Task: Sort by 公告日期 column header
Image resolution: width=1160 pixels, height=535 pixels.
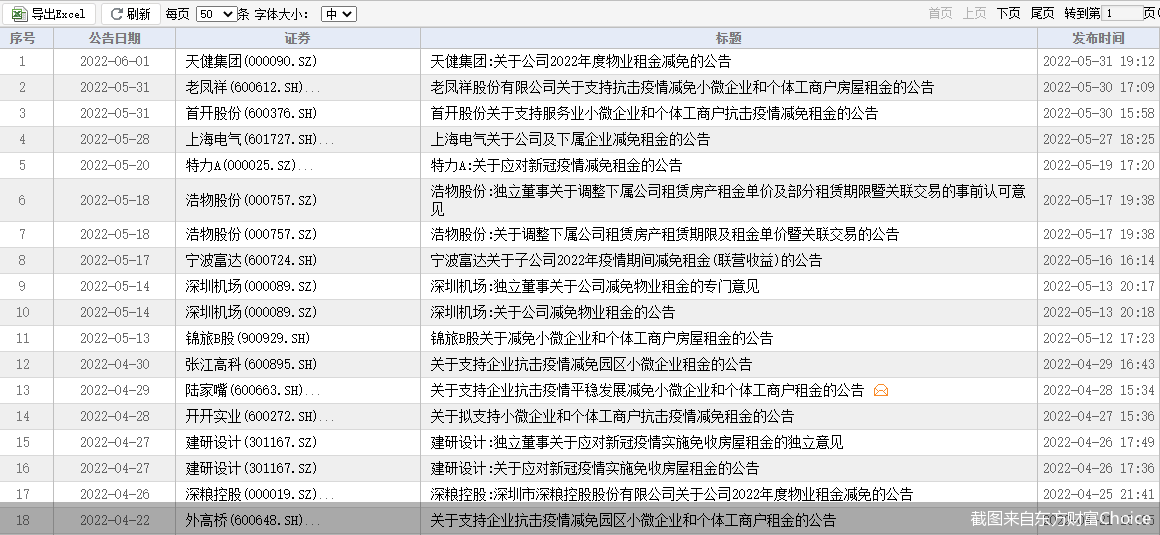Action: [114, 38]
